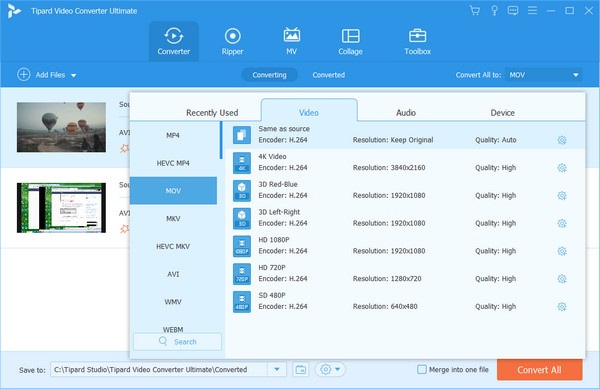Select MP4 format in the list
The image size is (600, 389).
tap(173, 135)
